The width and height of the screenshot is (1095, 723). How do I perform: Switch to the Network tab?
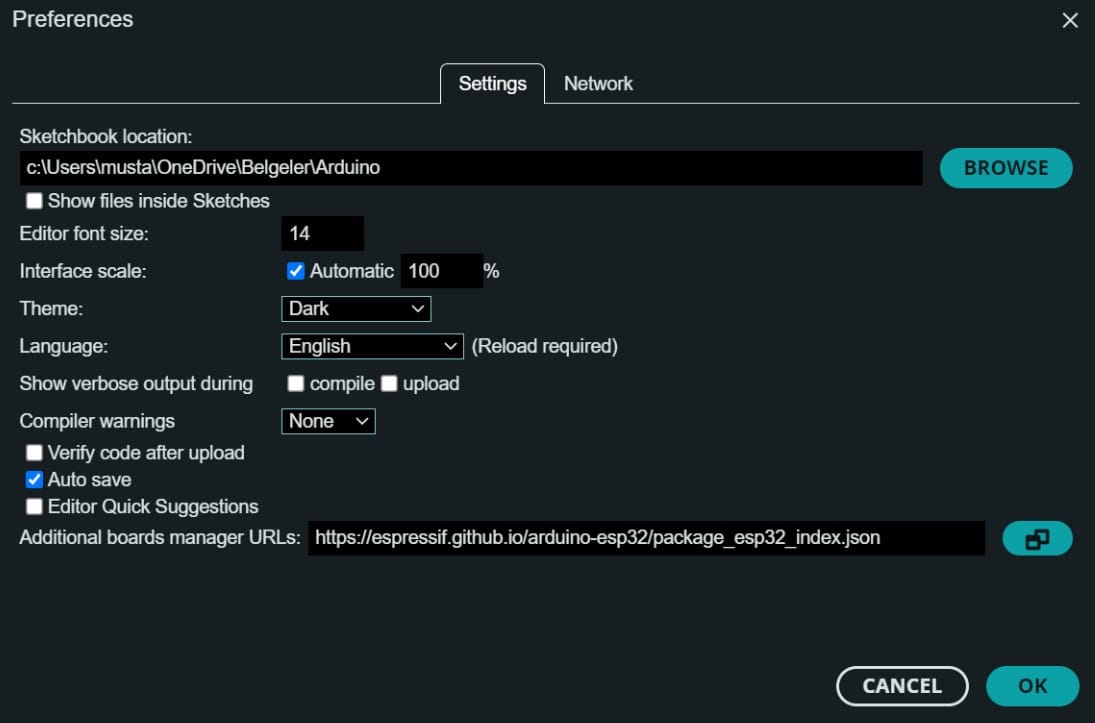pos(598,84)
